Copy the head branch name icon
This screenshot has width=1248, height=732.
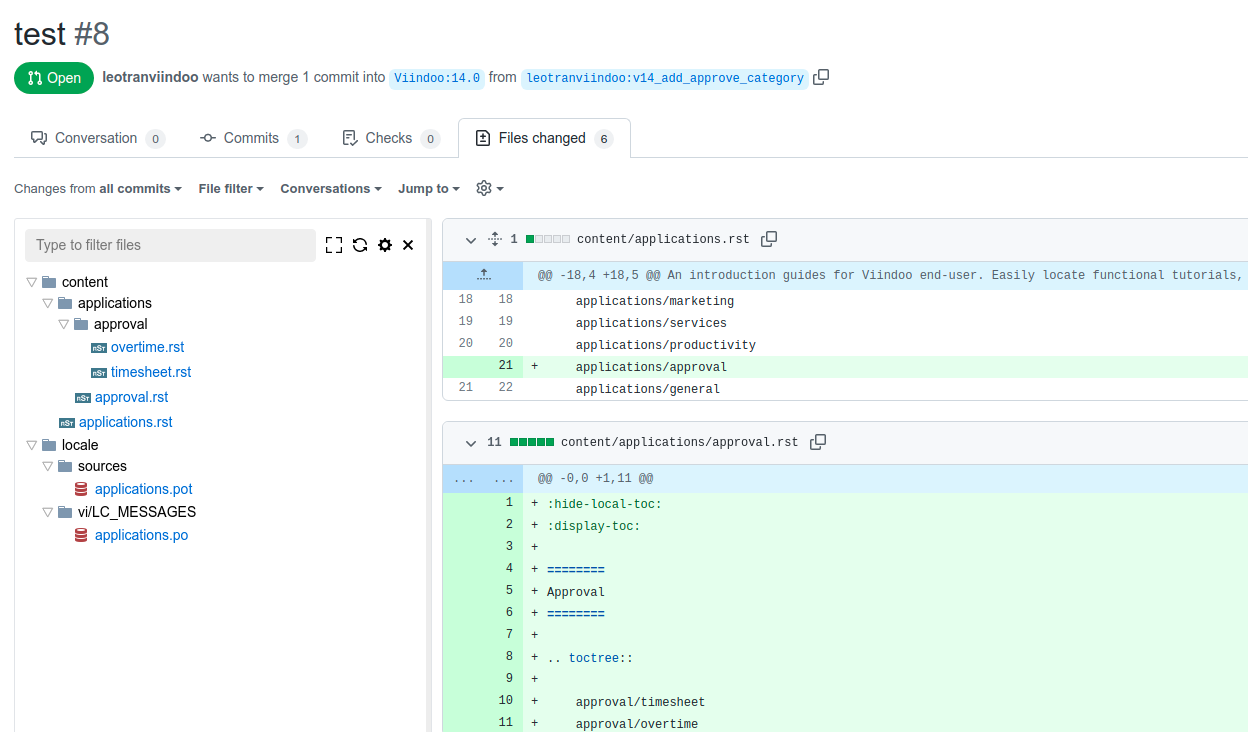click(x=821, y=77)
